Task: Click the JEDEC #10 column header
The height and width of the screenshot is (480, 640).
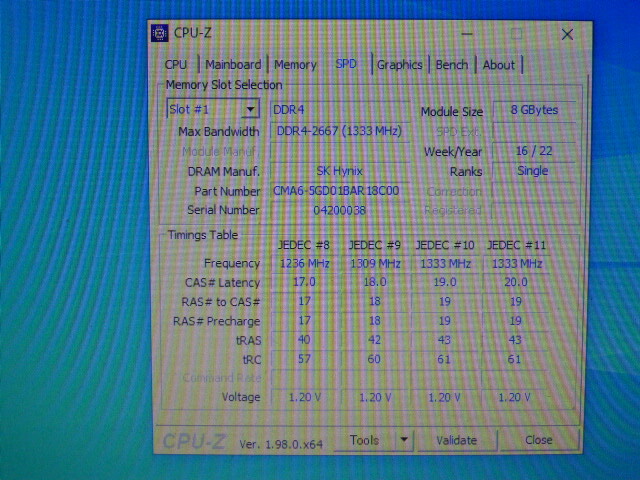Action: click(x=445, y=245)
